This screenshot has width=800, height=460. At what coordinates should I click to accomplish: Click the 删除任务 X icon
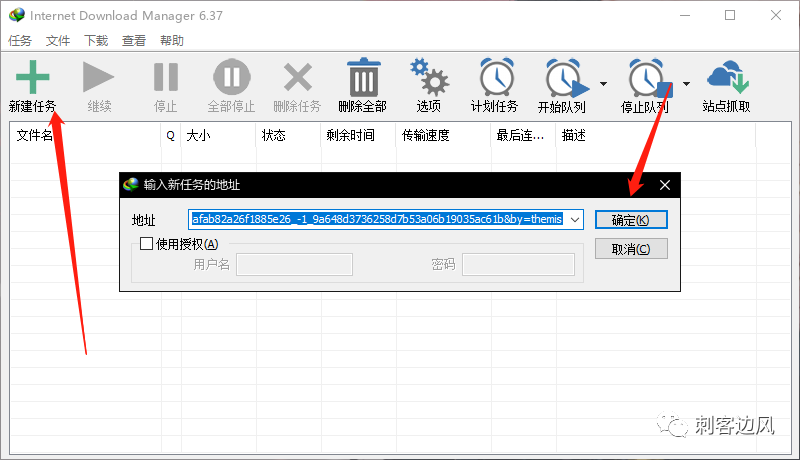[x=298, y=78]
